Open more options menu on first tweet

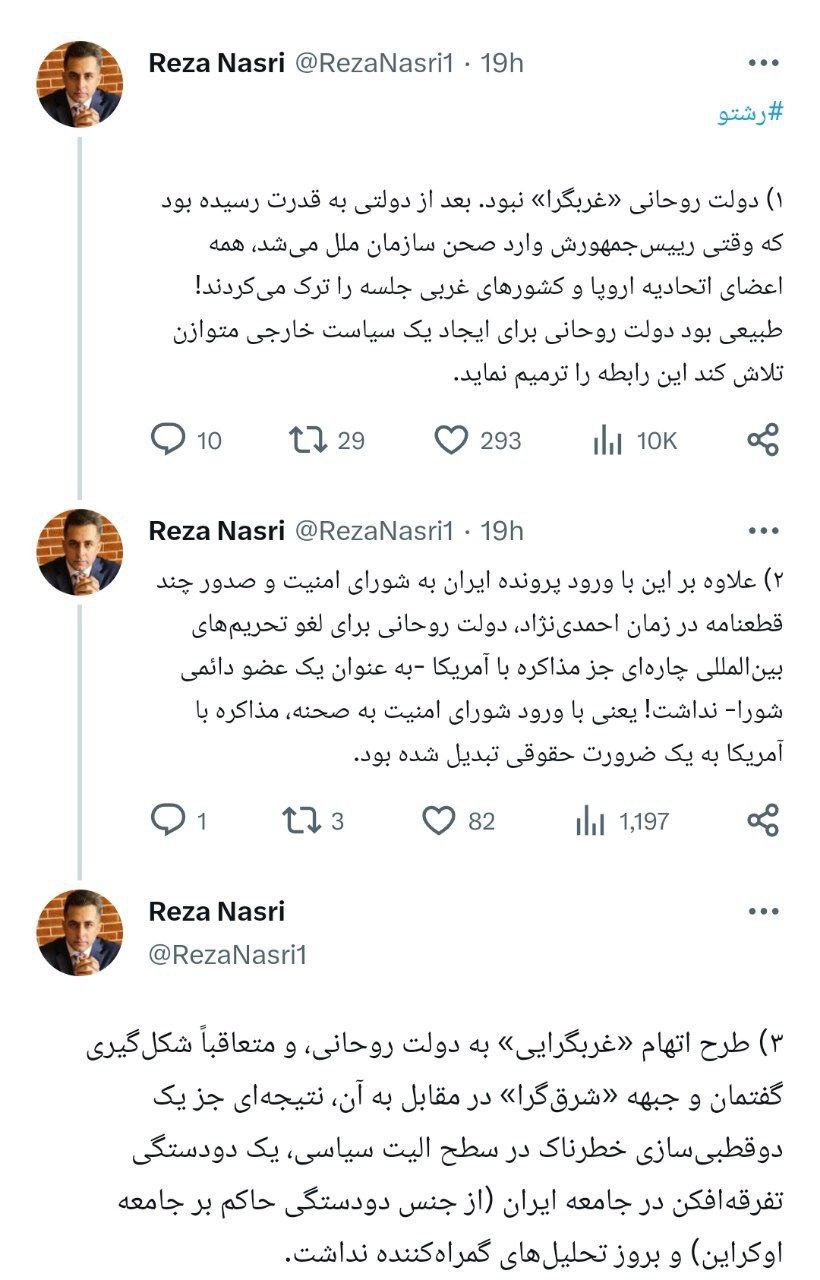(763, 63)
